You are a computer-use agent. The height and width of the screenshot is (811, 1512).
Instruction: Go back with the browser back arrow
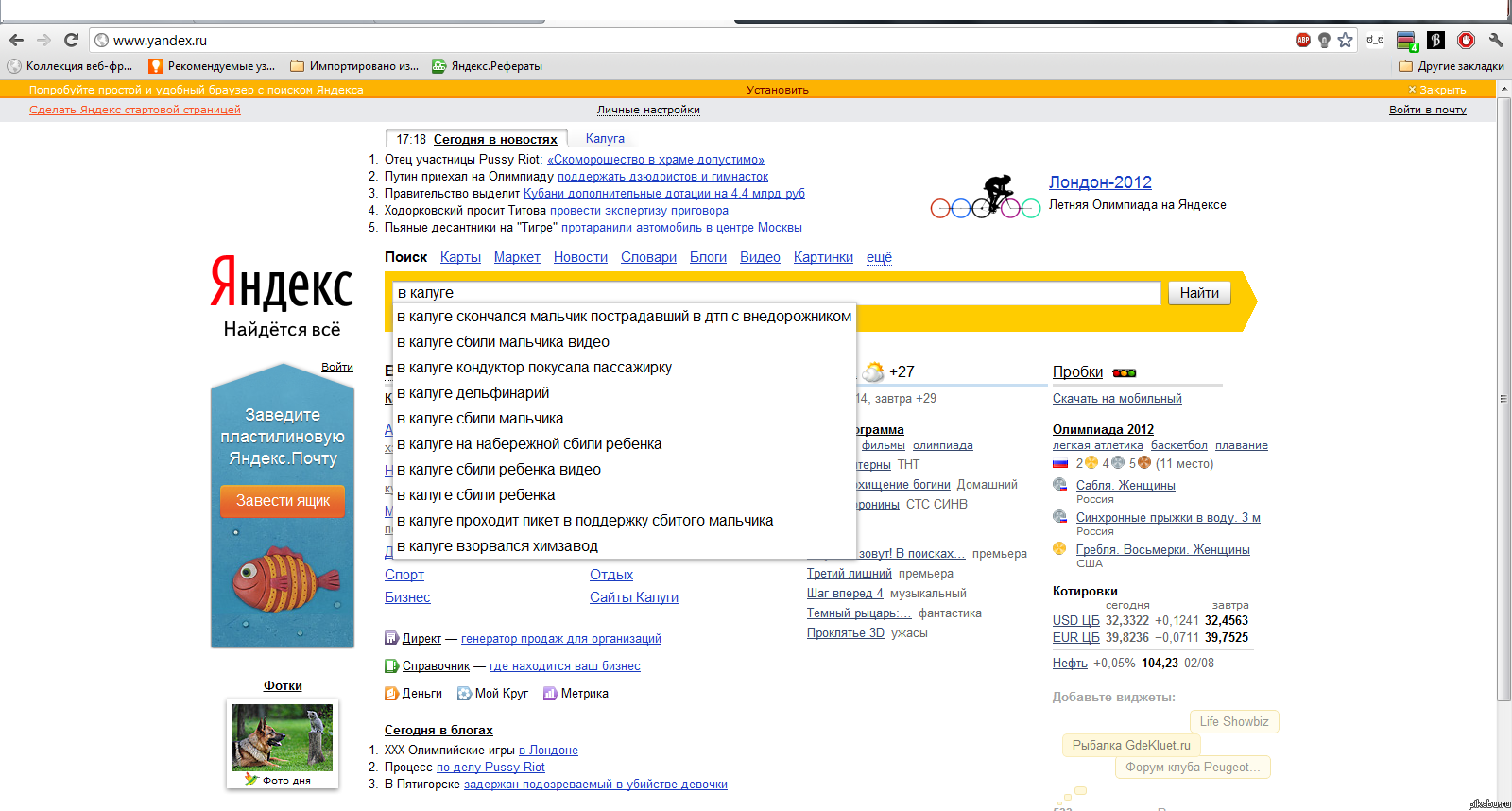[16, 40]
